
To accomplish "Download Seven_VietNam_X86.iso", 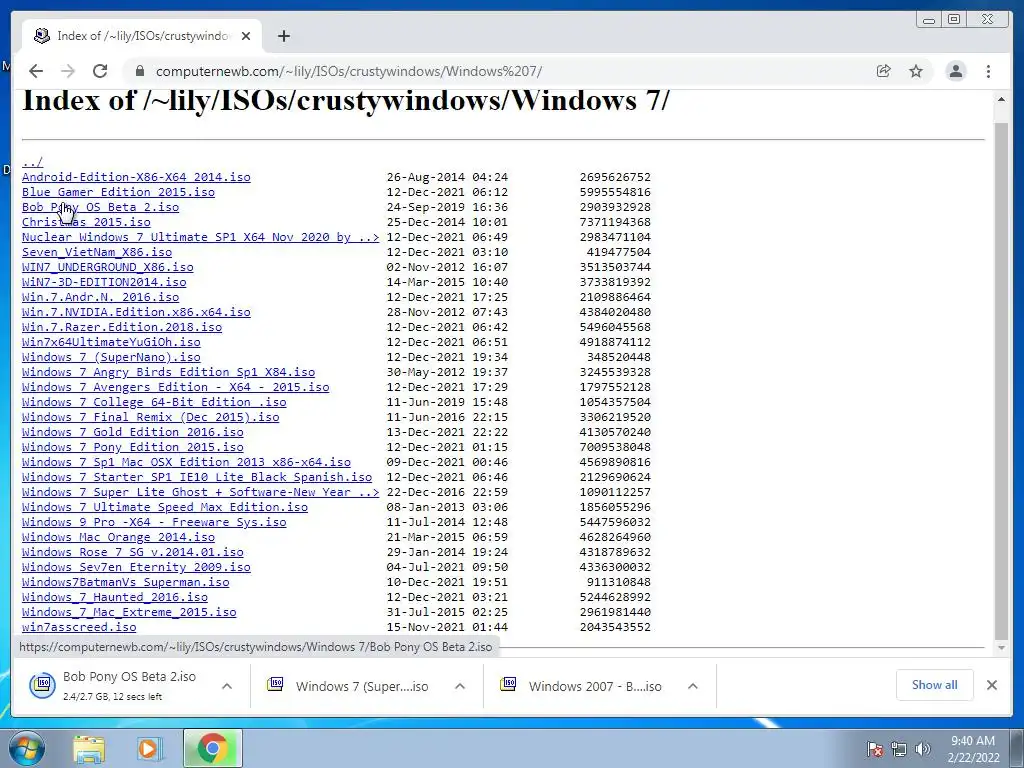I will 97,252.
